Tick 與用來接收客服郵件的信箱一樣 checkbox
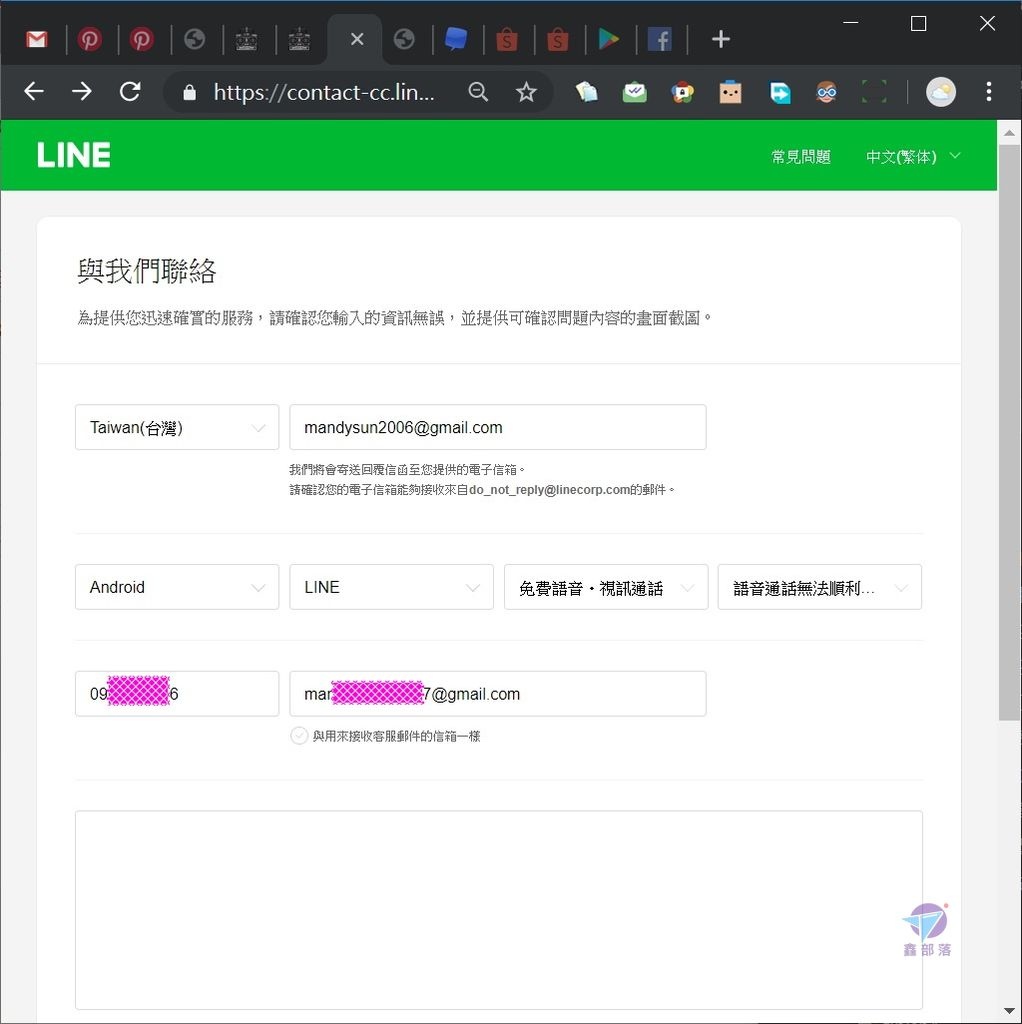 click(299, 736)
